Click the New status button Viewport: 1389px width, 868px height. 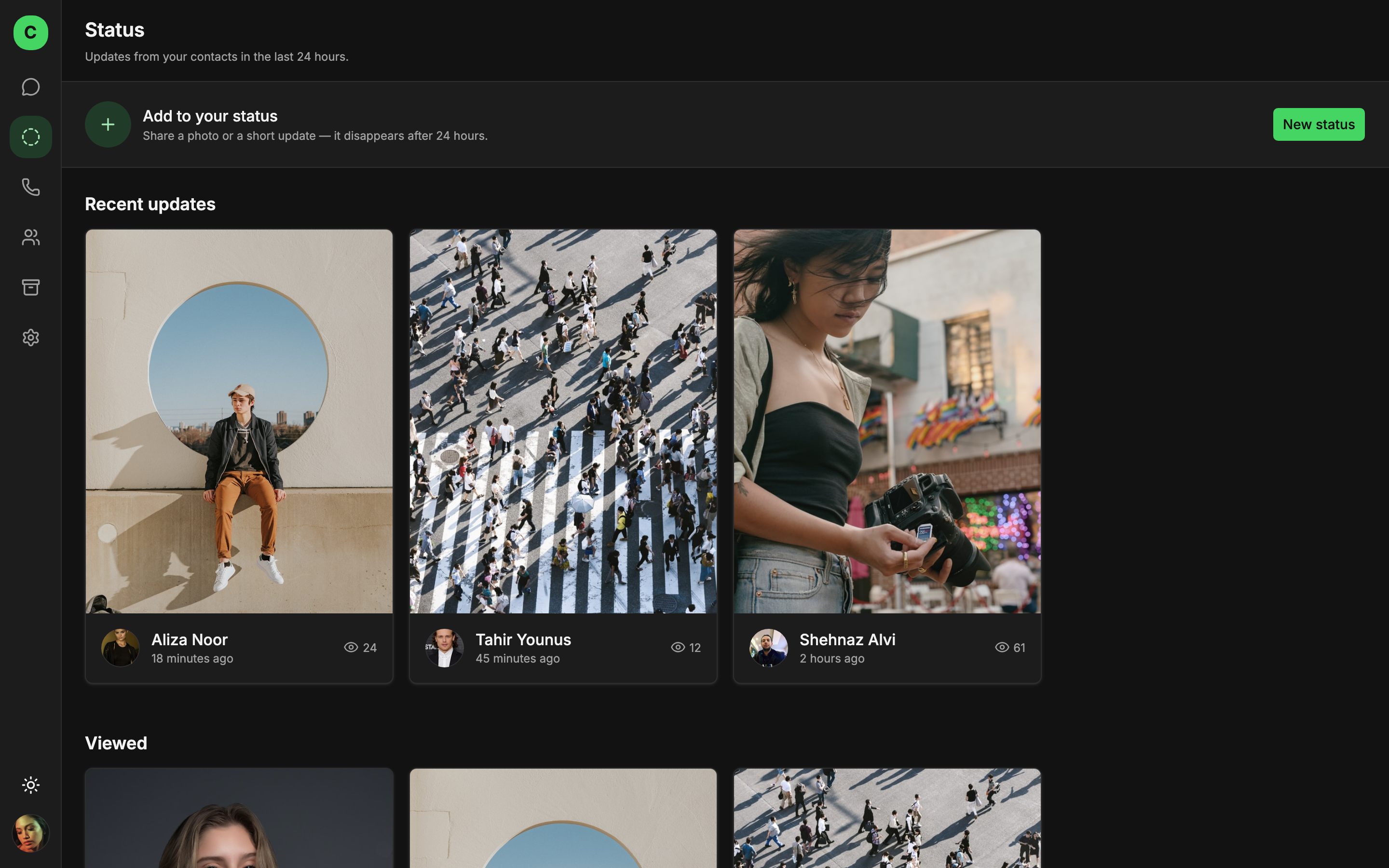coord(1319,124)
